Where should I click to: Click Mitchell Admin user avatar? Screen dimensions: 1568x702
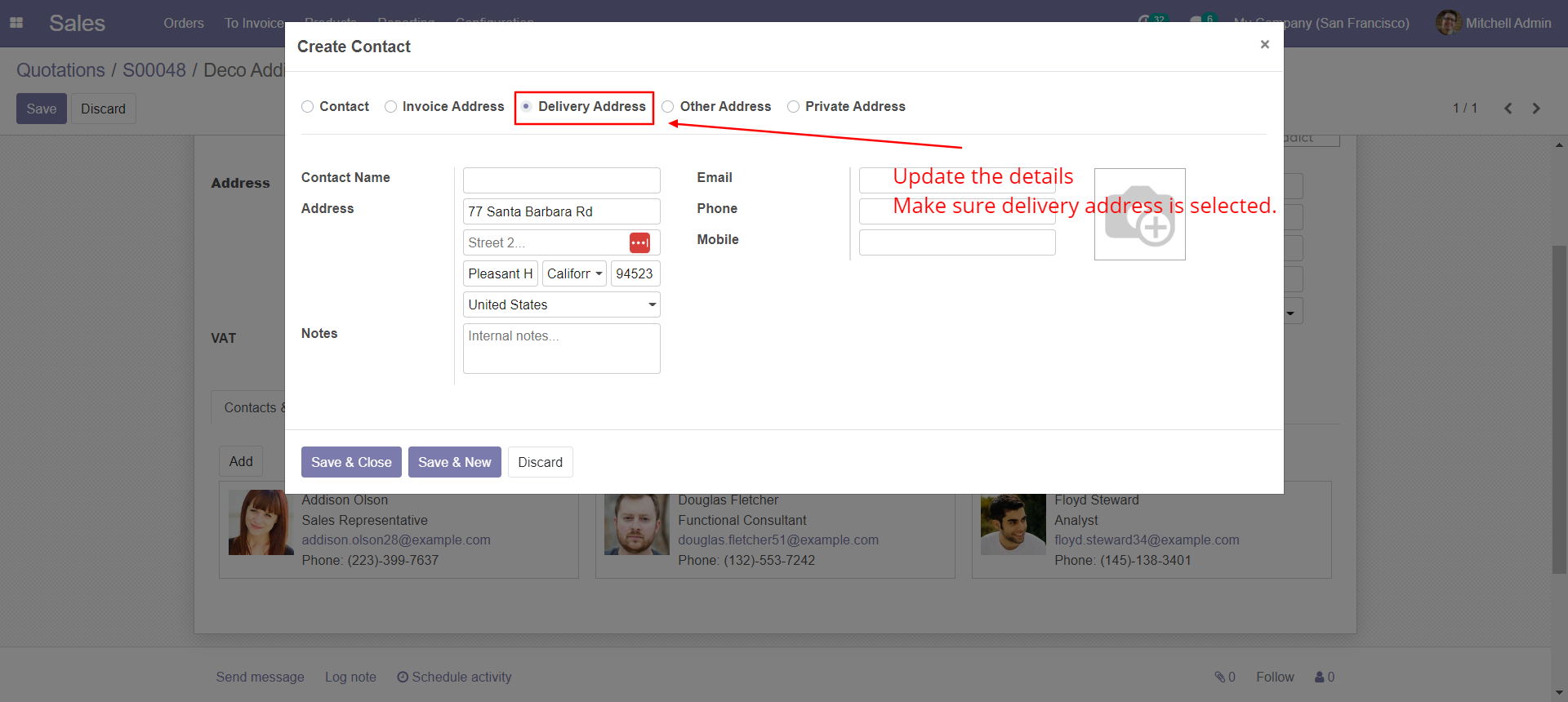coord(1448,23)
